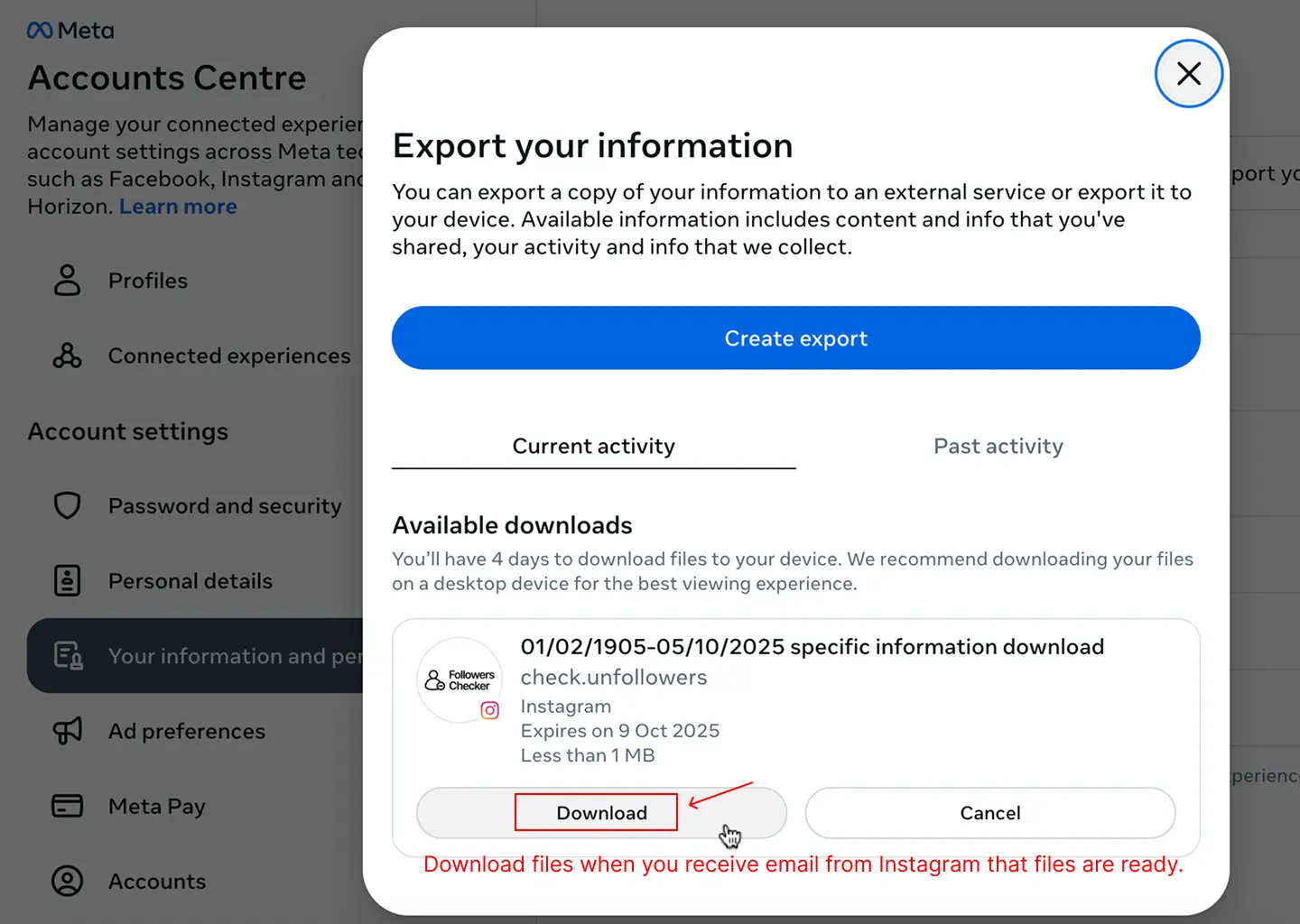Screen dimensions: 1300x924
Task: Switch to the Past activity tab
Action: coord(998,447)
